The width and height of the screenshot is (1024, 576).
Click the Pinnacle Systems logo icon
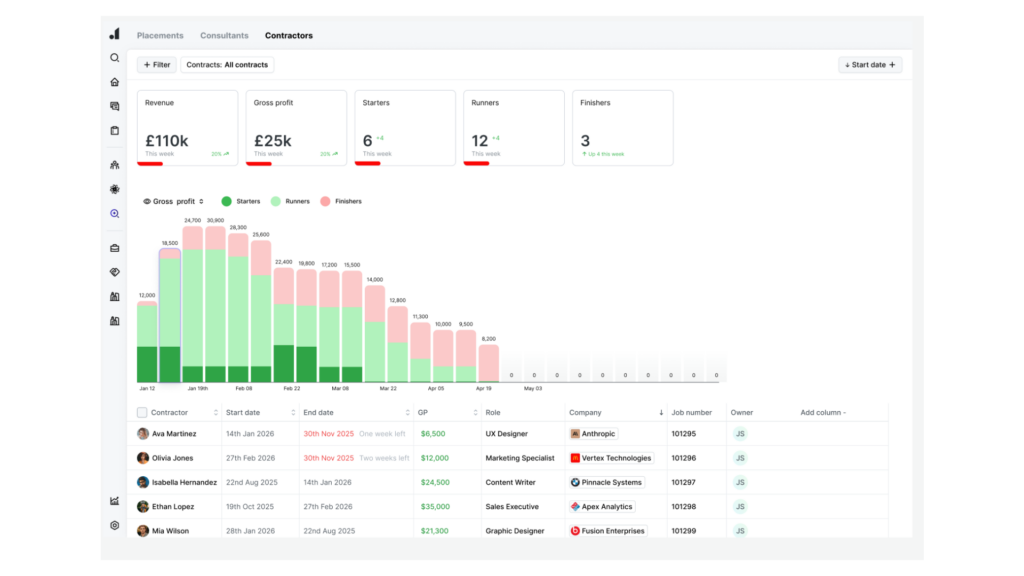click(x=575, y=482)
